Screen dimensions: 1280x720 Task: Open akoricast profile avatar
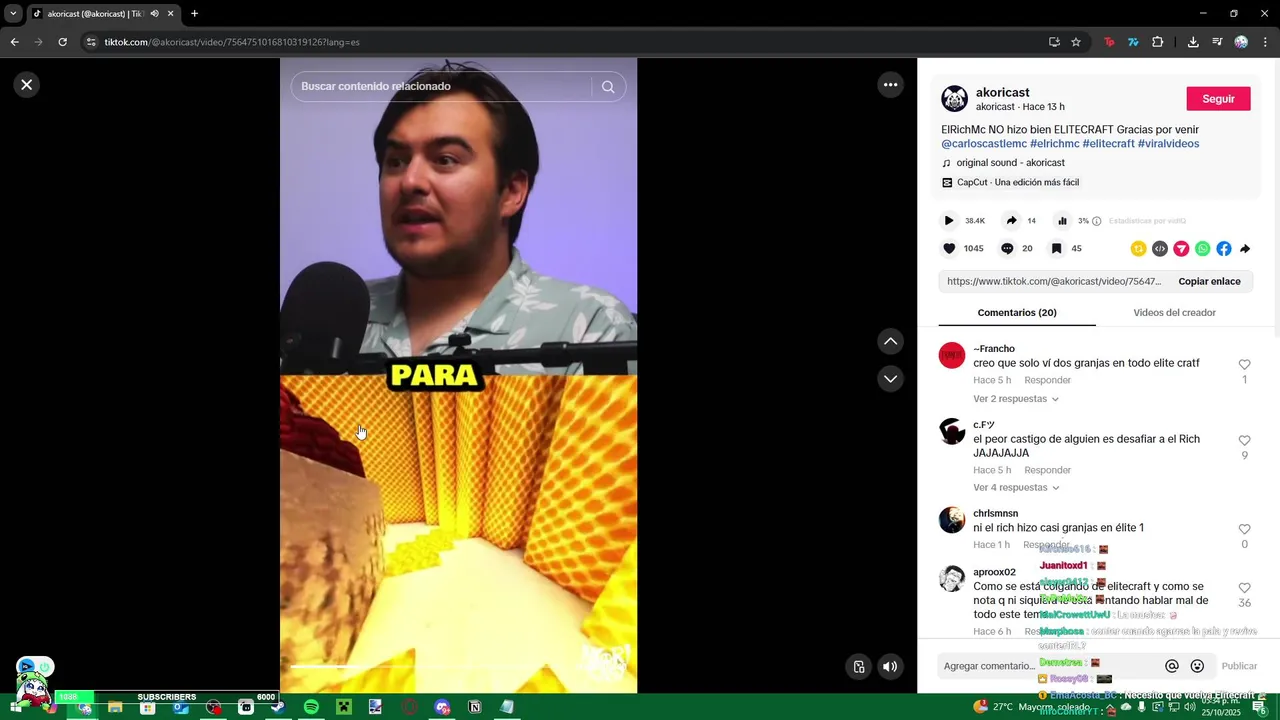[x=955, y=99]
